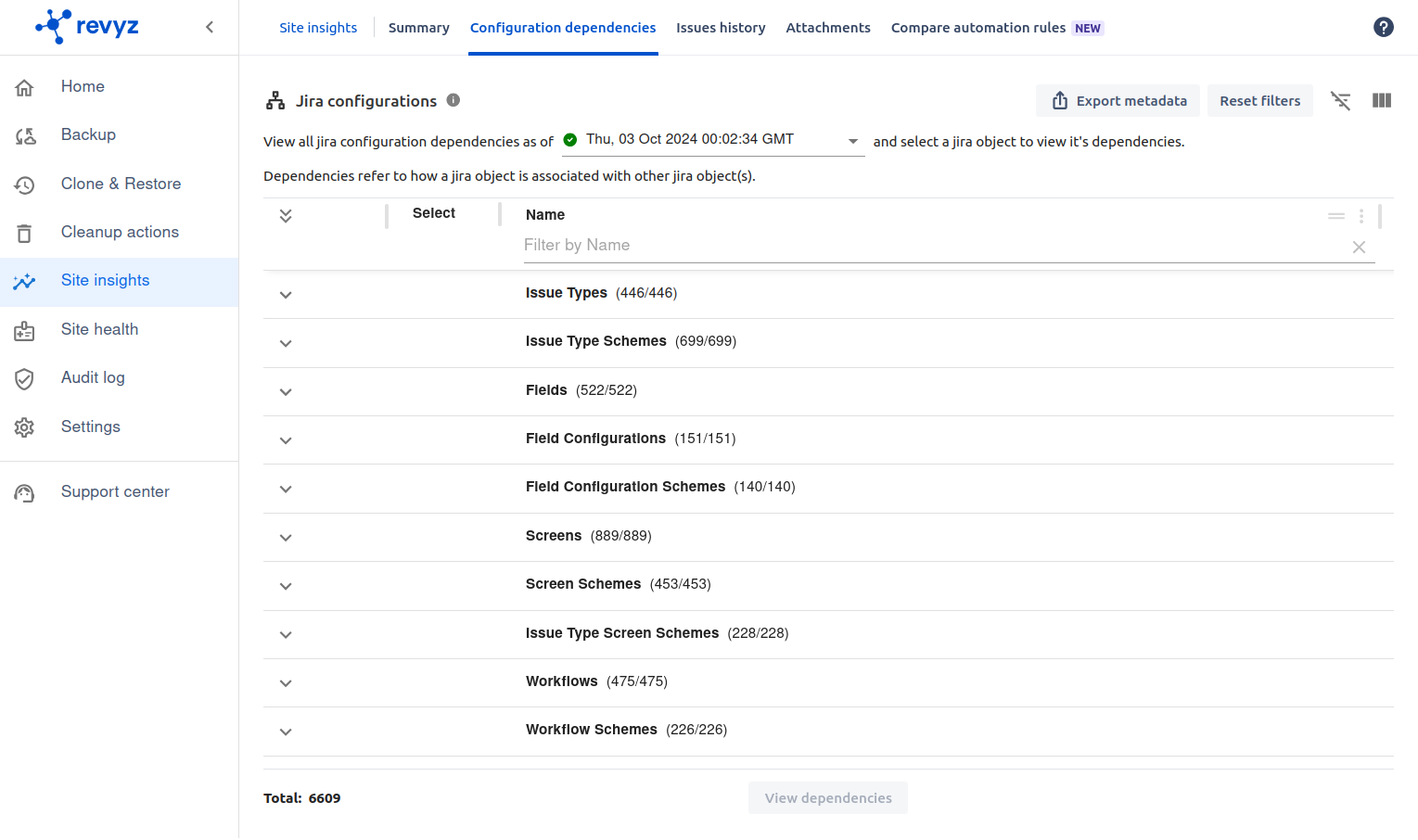The width and height of the screenshot is (1418, 840).
Task: Click the Site health icon
Action: (x=25, y=330)
